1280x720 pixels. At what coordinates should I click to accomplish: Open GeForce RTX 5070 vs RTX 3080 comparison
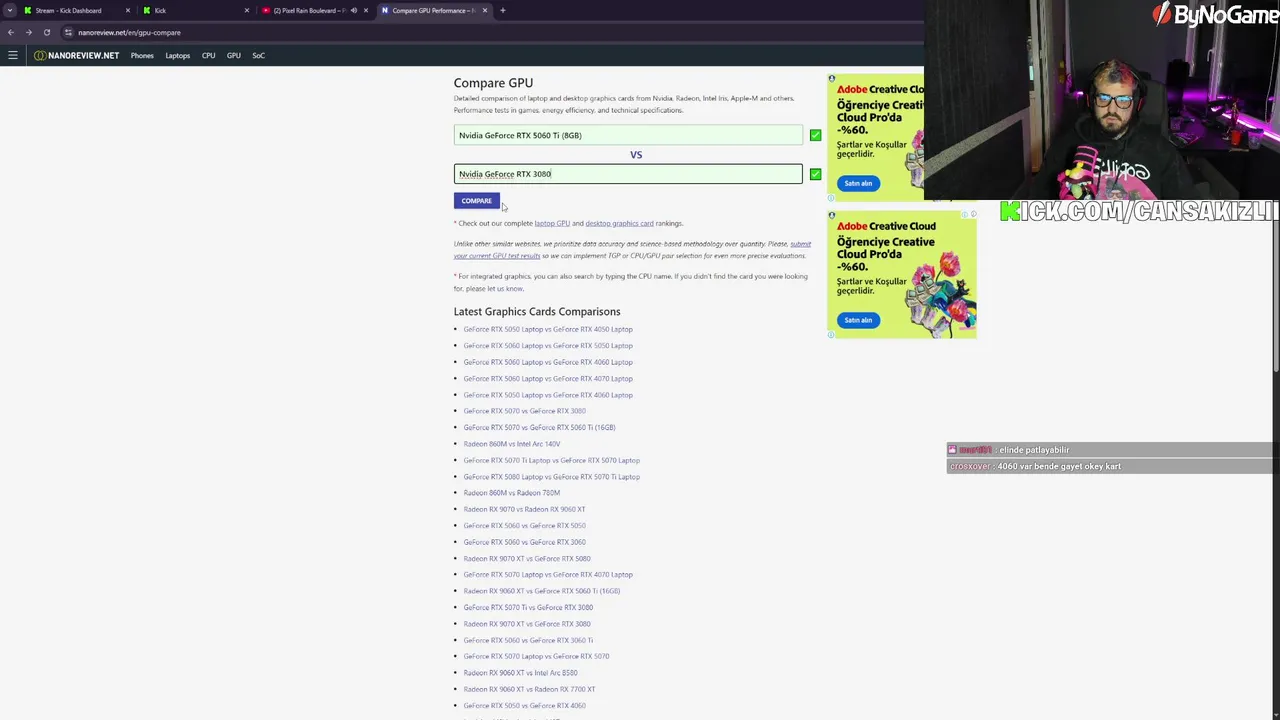(524, 411)
